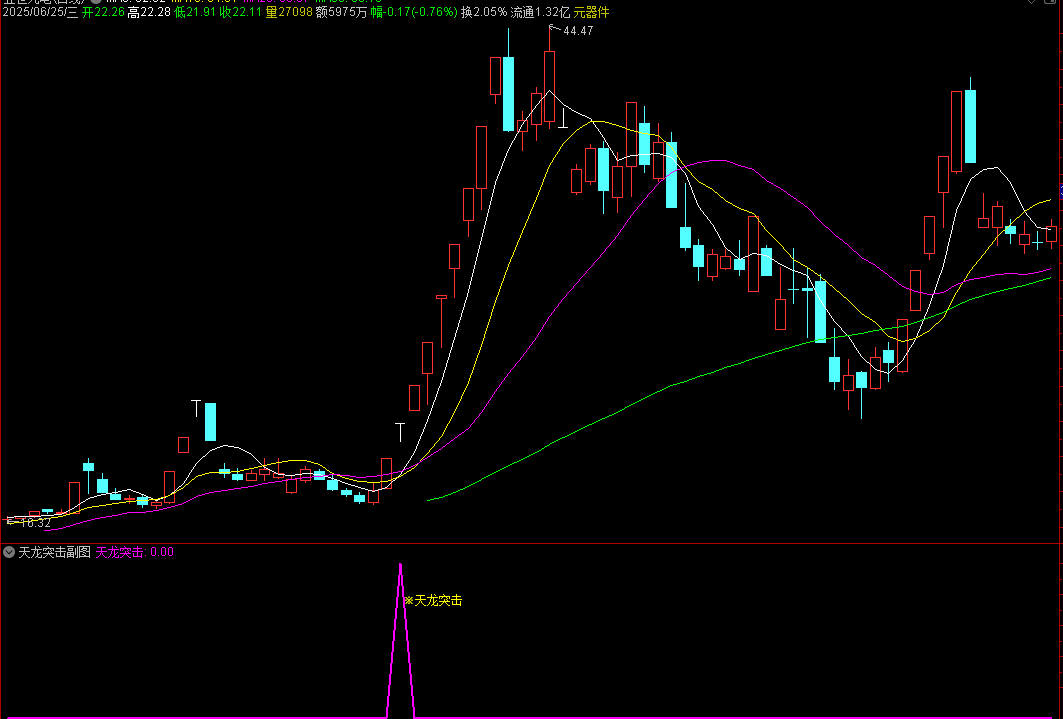This screenshot has width=1063, height=719.
Task: Click the 44.47 high price label
Action: 578,30
